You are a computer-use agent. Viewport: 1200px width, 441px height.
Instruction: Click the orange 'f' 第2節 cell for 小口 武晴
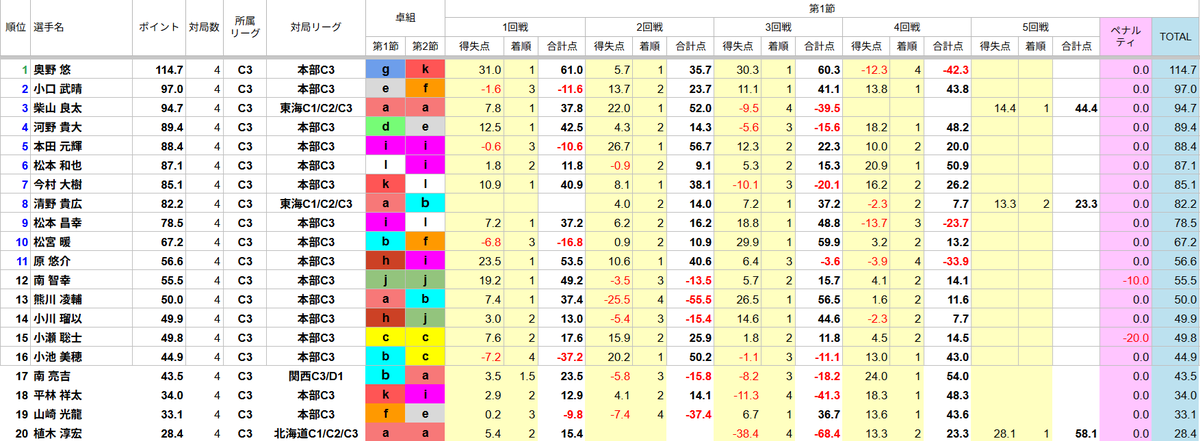(425, 89)
